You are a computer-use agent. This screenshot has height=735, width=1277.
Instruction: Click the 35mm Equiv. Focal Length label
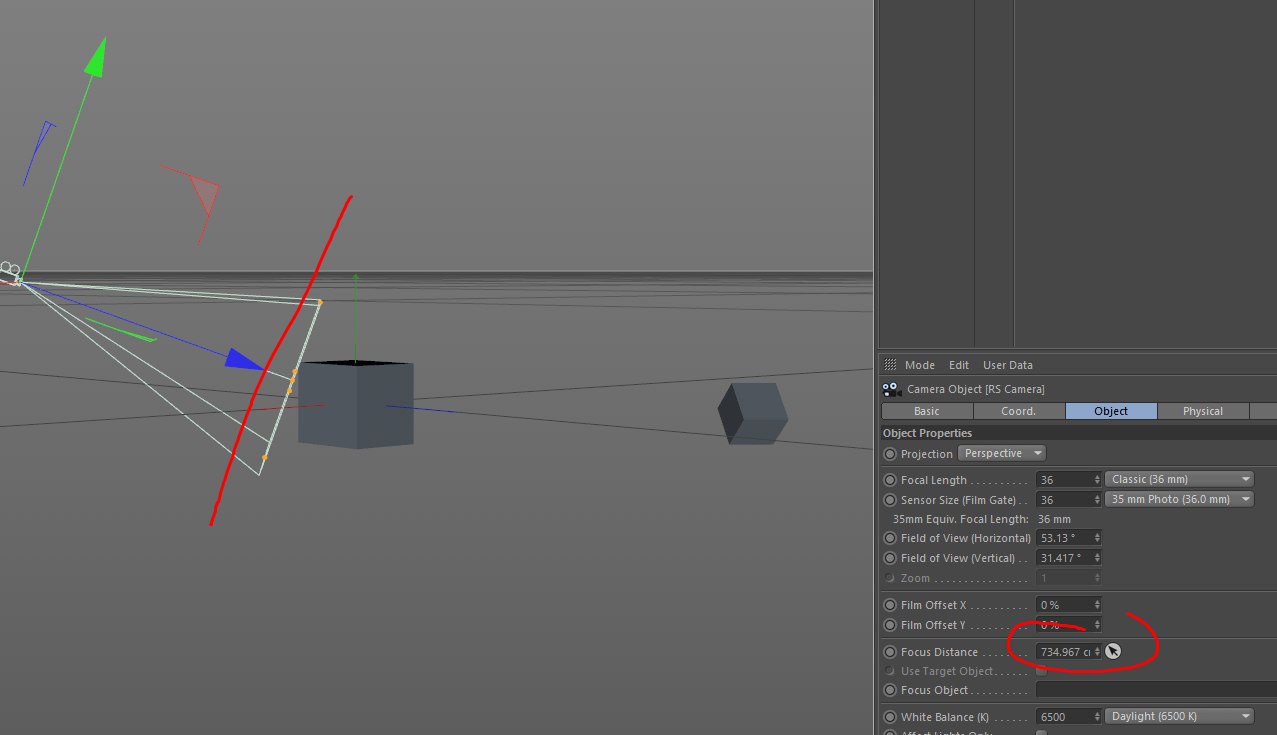(x=960, y=519)
